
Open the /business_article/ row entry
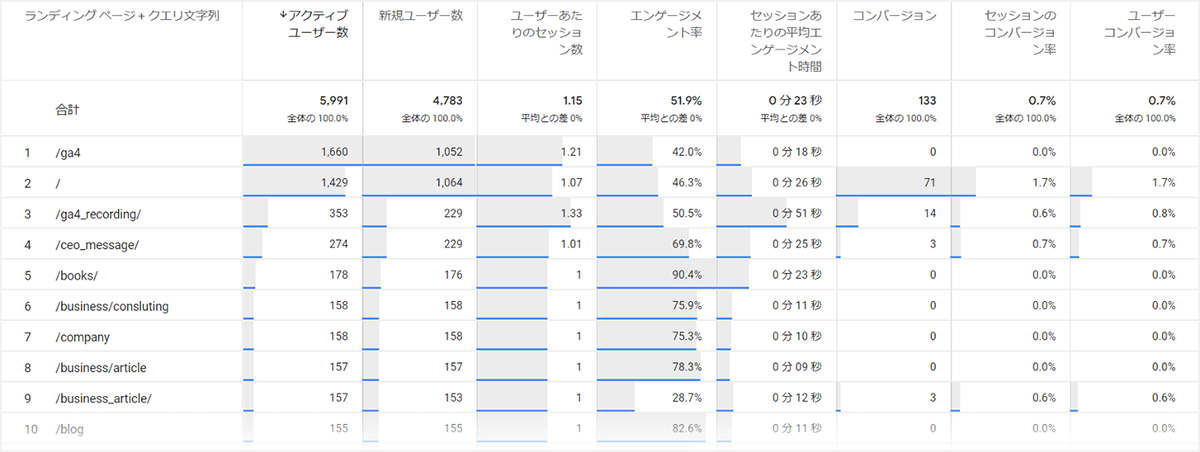click(x=104, y=398)
